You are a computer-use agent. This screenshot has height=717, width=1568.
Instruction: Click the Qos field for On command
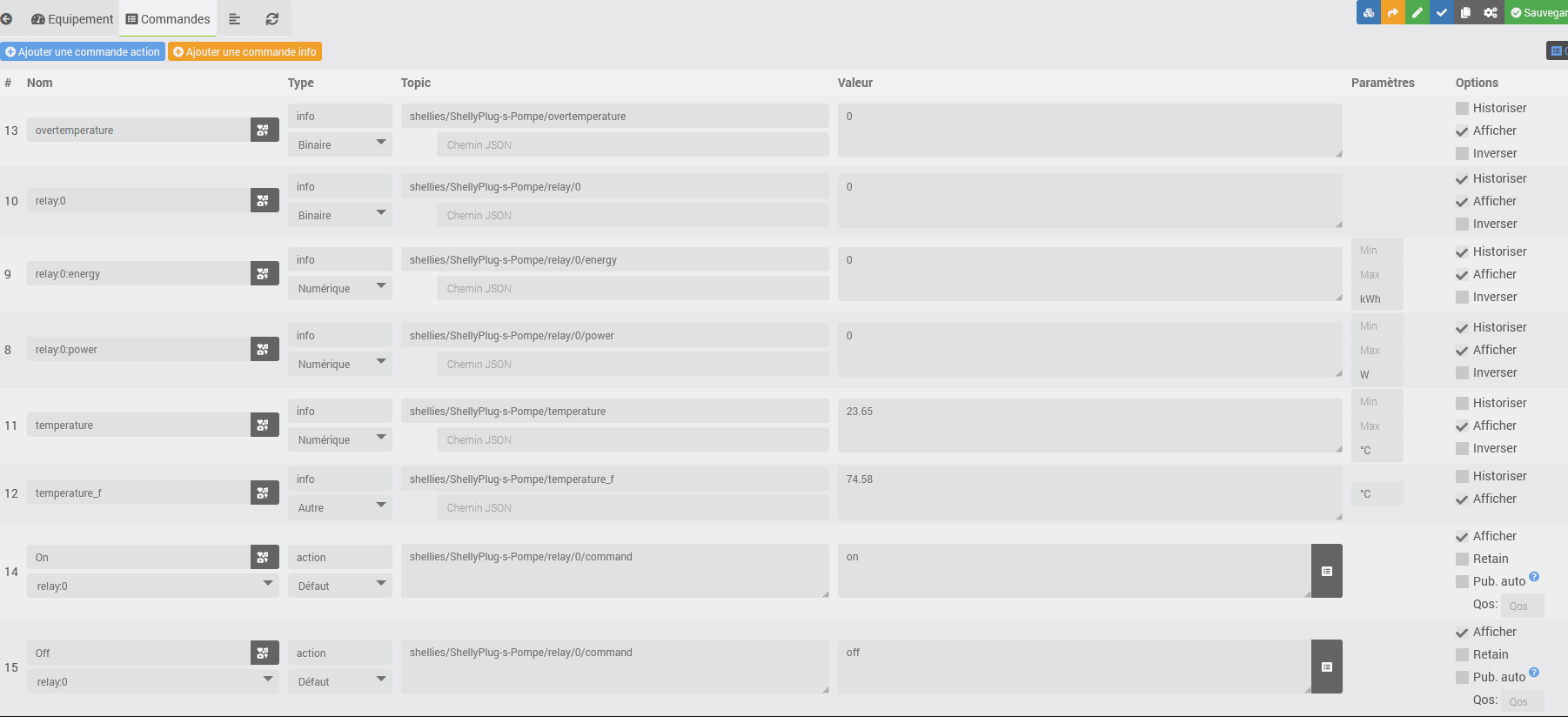coord(1522,606)
